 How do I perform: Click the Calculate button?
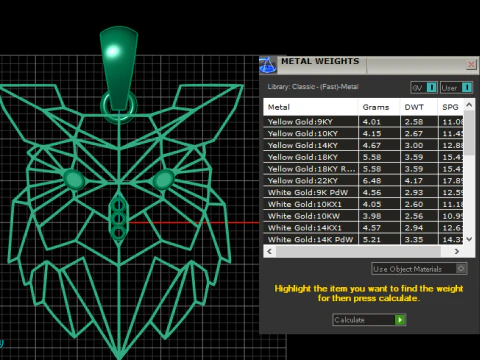(369, 320)
